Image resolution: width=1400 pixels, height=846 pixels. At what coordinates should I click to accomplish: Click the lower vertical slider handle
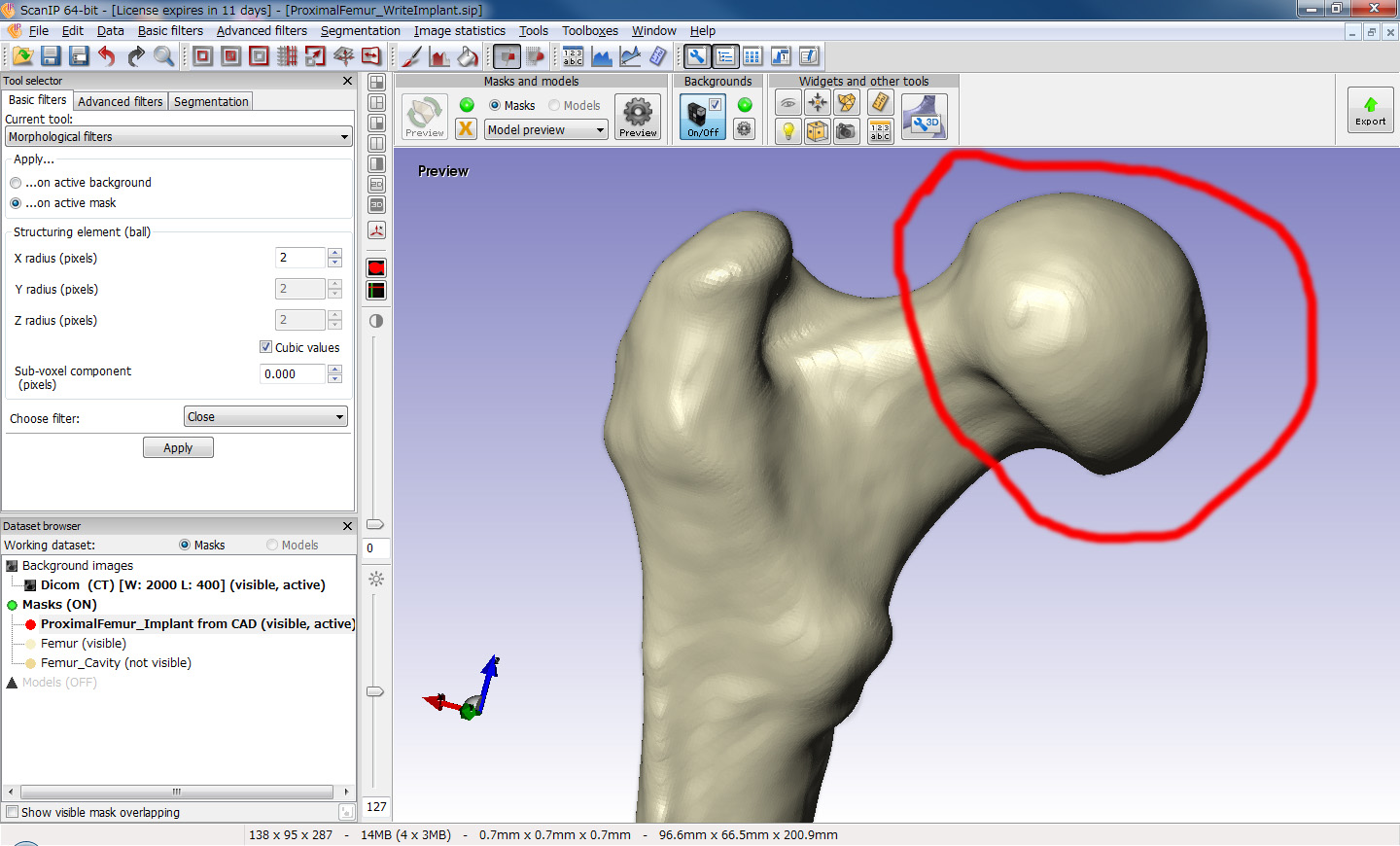[375, 692]
